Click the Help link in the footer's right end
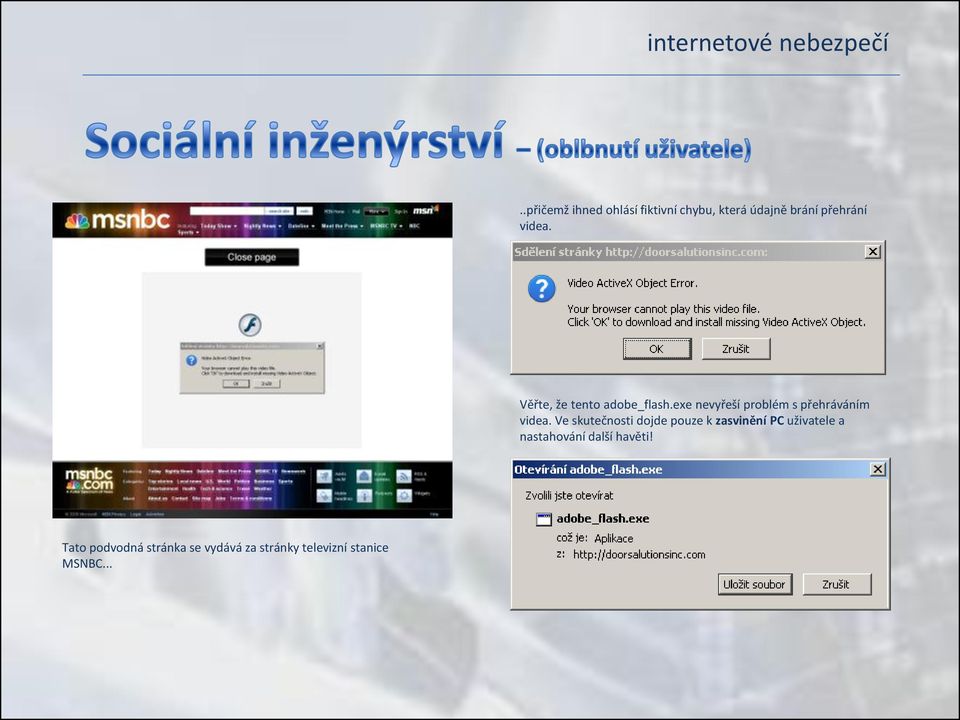The height and width of the screenshot is (720, 960). tap(434, 514)
